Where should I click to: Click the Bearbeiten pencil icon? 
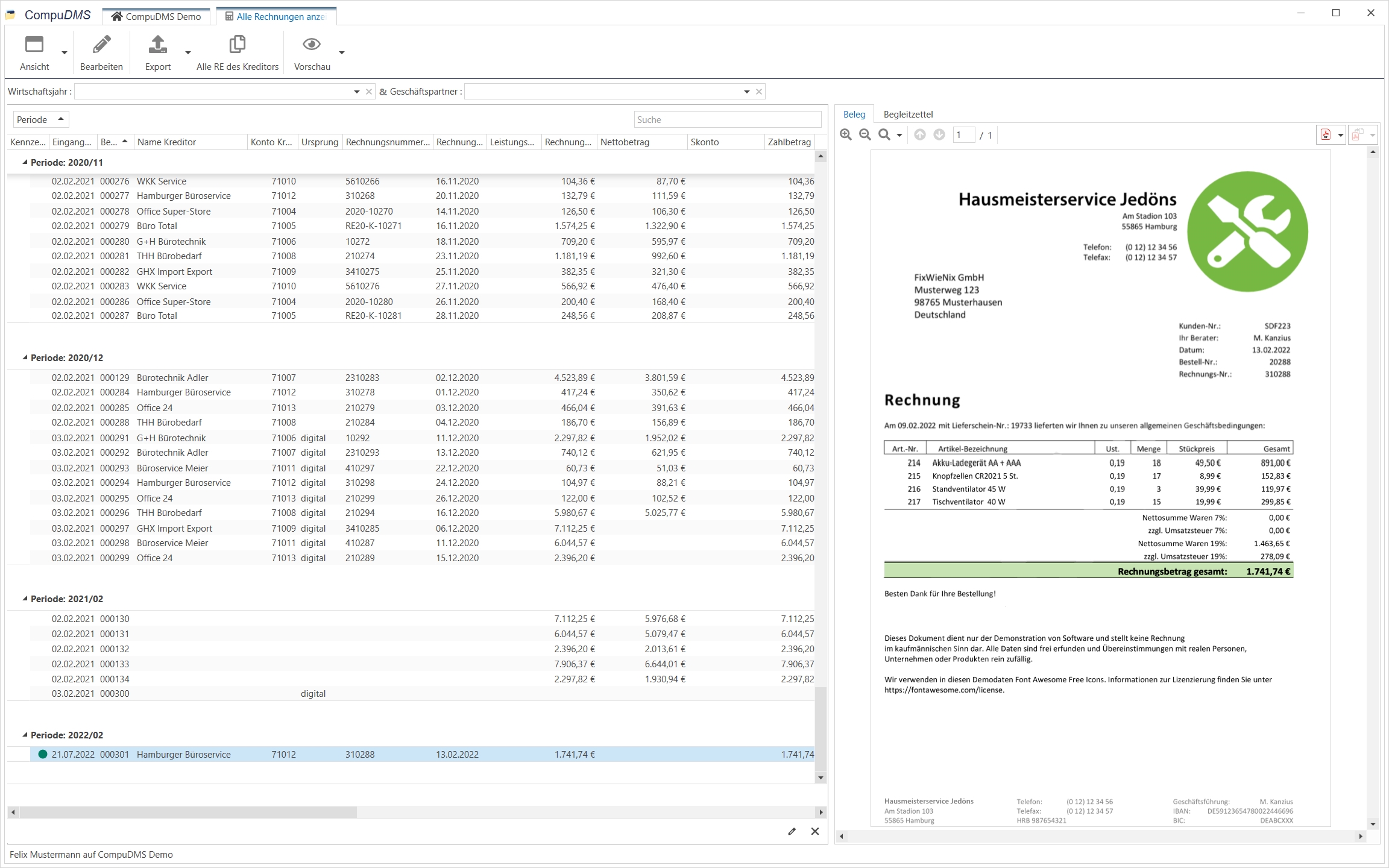click(x=101, y=45)
